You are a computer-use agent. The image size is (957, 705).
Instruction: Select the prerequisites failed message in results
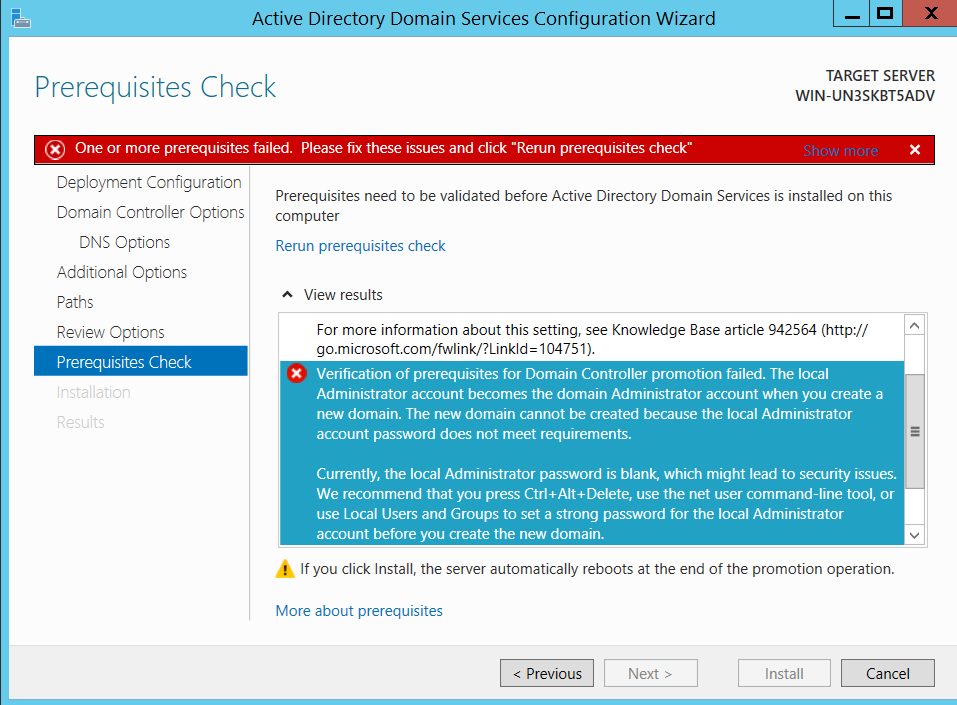point(591,453)
